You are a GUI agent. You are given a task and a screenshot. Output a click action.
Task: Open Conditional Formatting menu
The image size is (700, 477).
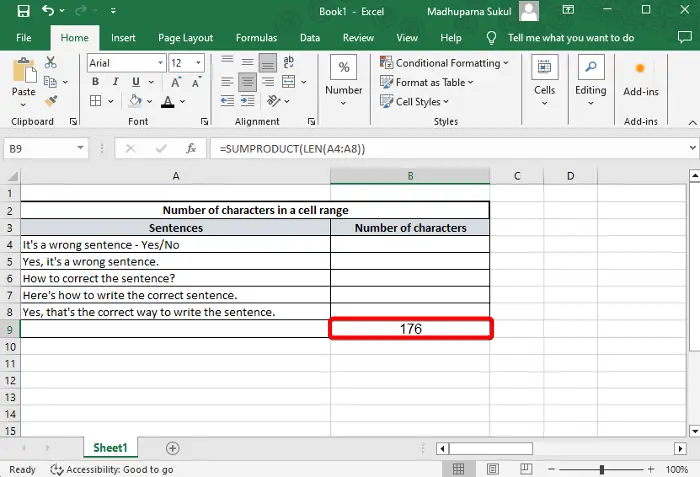(x=444, y=63)
